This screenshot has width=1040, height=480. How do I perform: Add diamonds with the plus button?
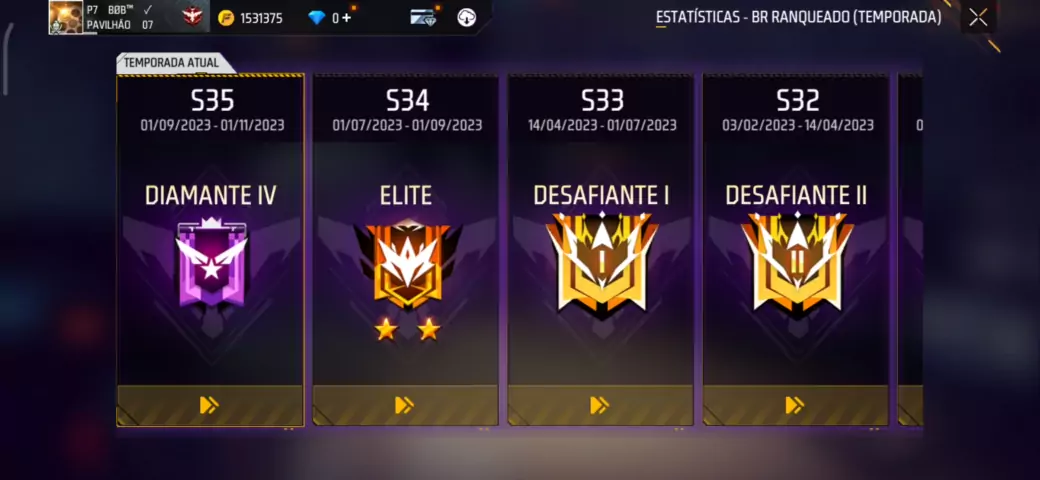pos(346,18)
